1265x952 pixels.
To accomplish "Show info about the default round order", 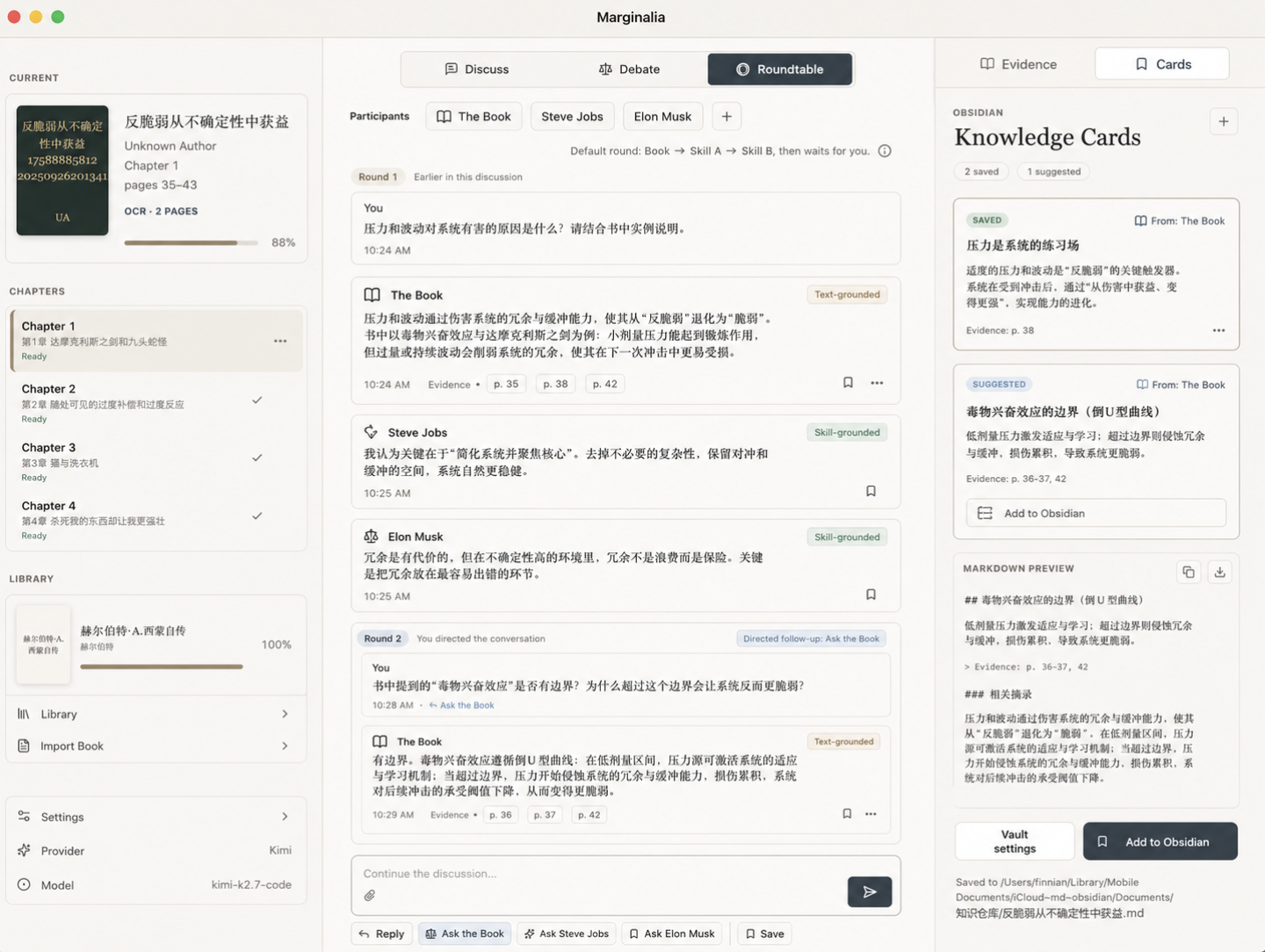I will (885, 151).
